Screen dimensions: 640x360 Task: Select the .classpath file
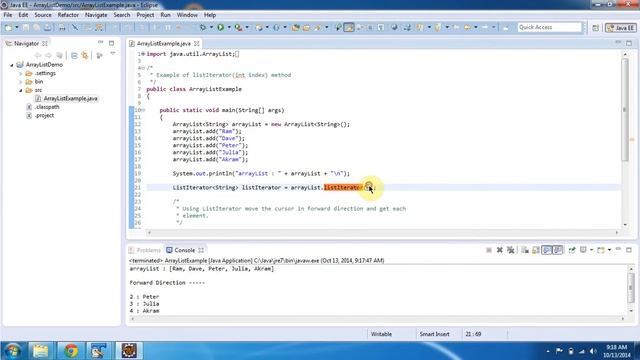pyautogui.click(x=47, y=107)
